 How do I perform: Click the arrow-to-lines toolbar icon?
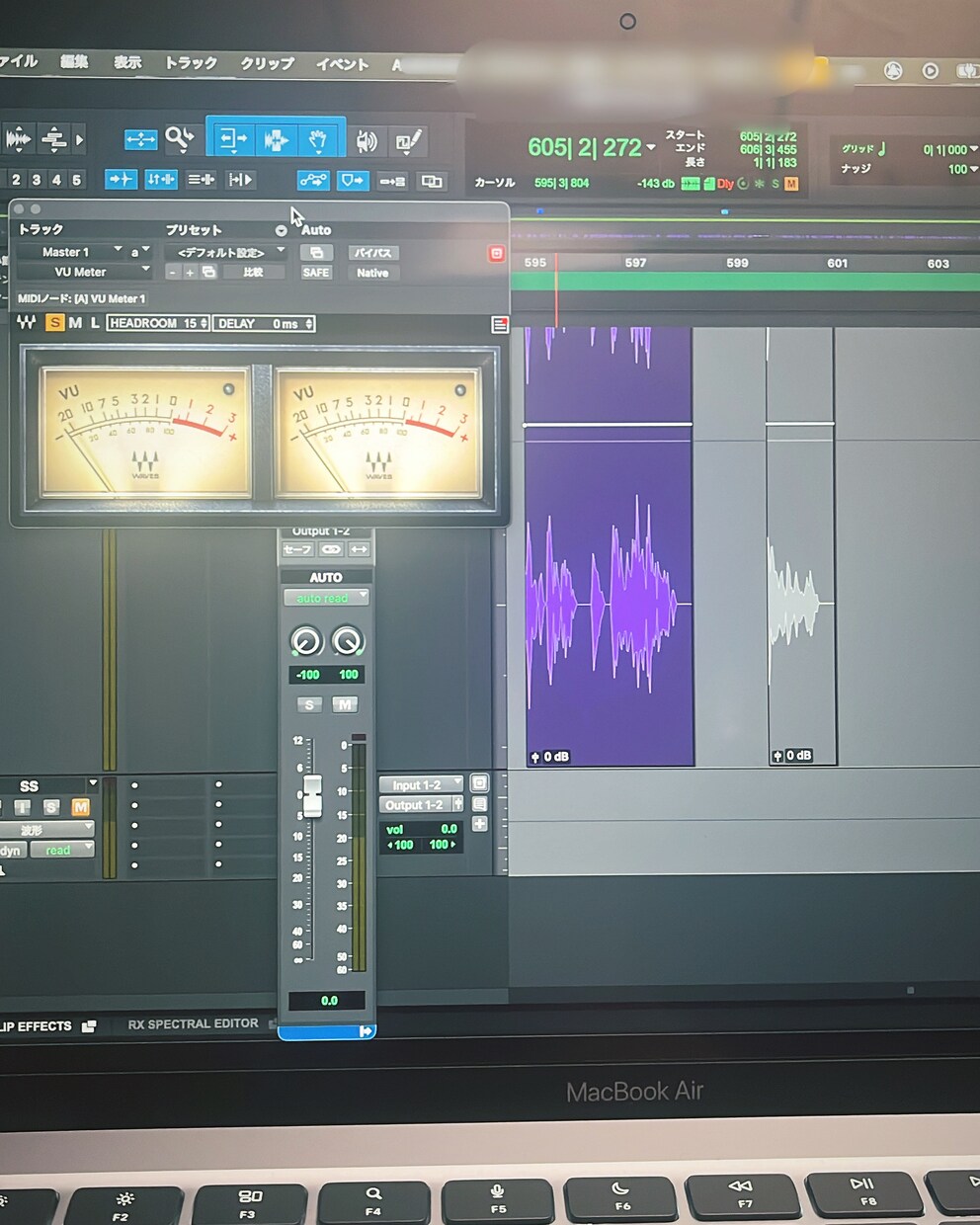392,182
